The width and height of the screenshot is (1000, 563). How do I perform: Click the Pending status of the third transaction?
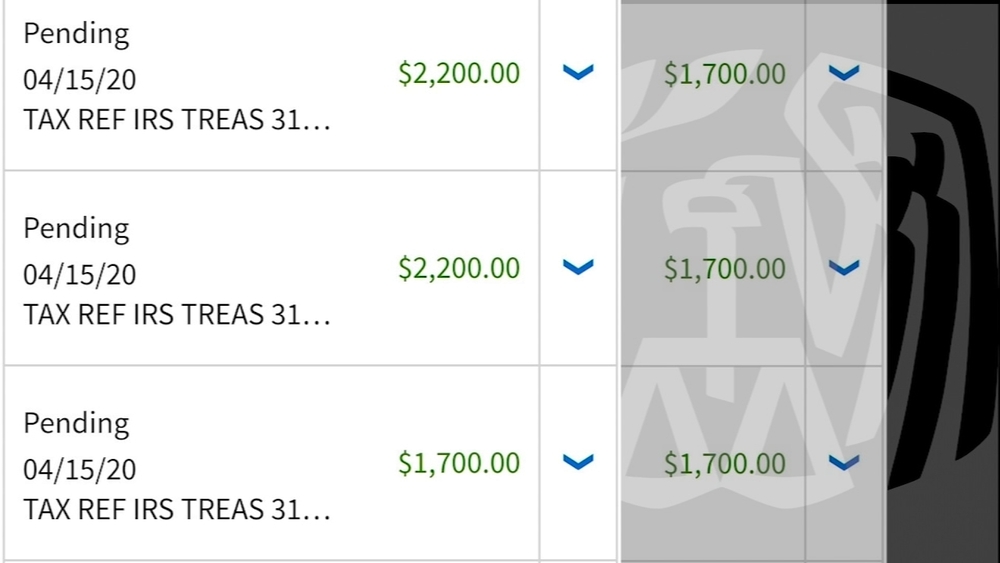(77, 424)
